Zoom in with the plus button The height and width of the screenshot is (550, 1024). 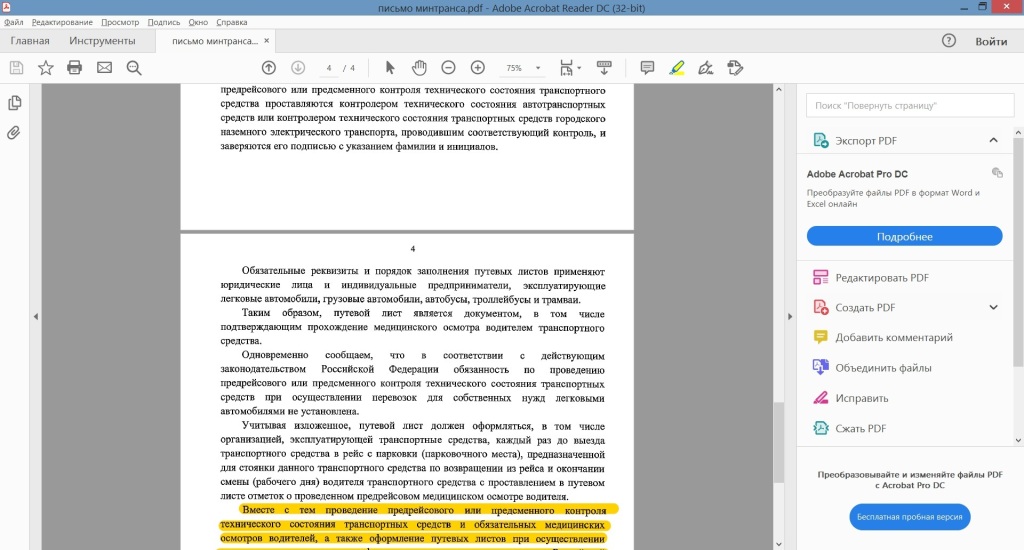tap(478, 68)
